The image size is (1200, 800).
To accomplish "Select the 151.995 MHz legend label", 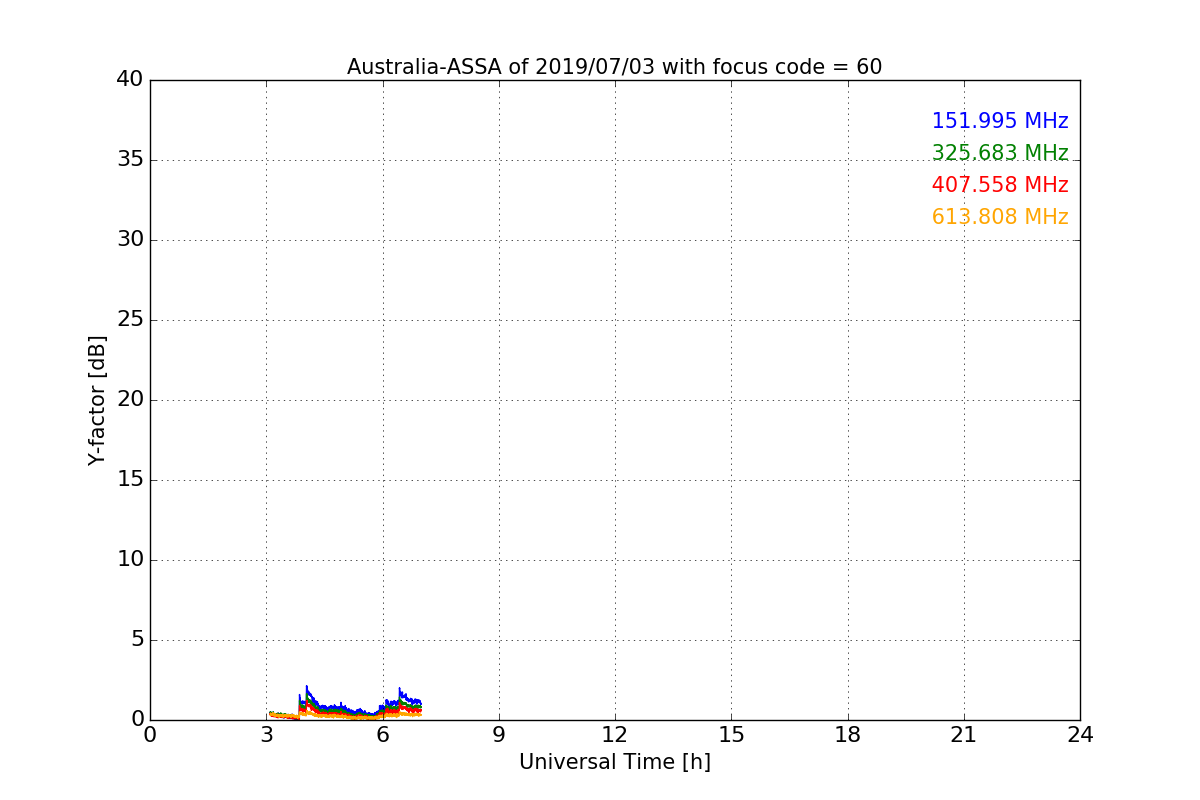I will [1000, 121].
